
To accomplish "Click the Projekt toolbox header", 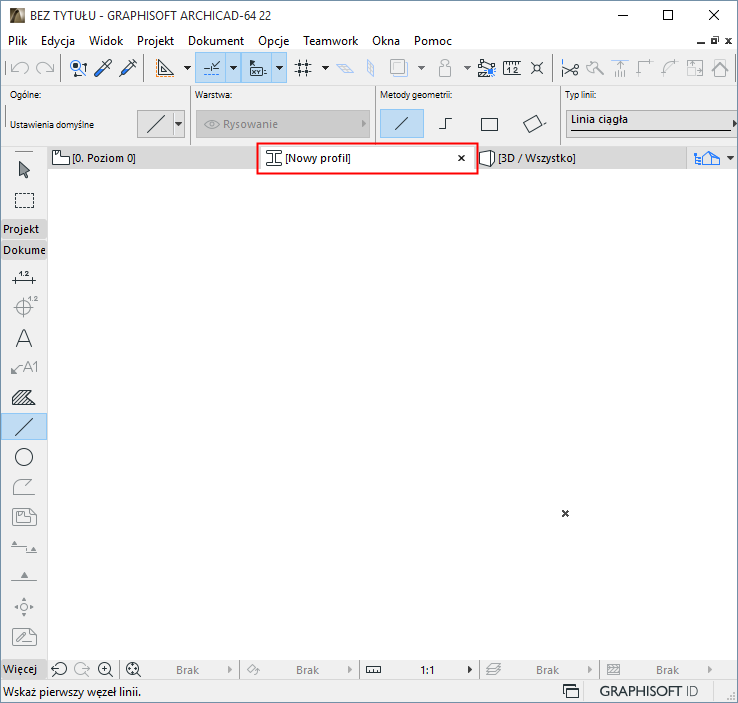I will click(24, 229).
